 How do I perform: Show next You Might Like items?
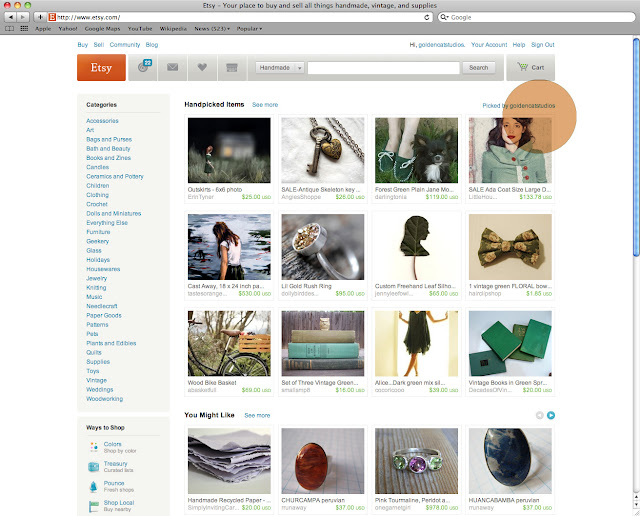coord(551,415)
